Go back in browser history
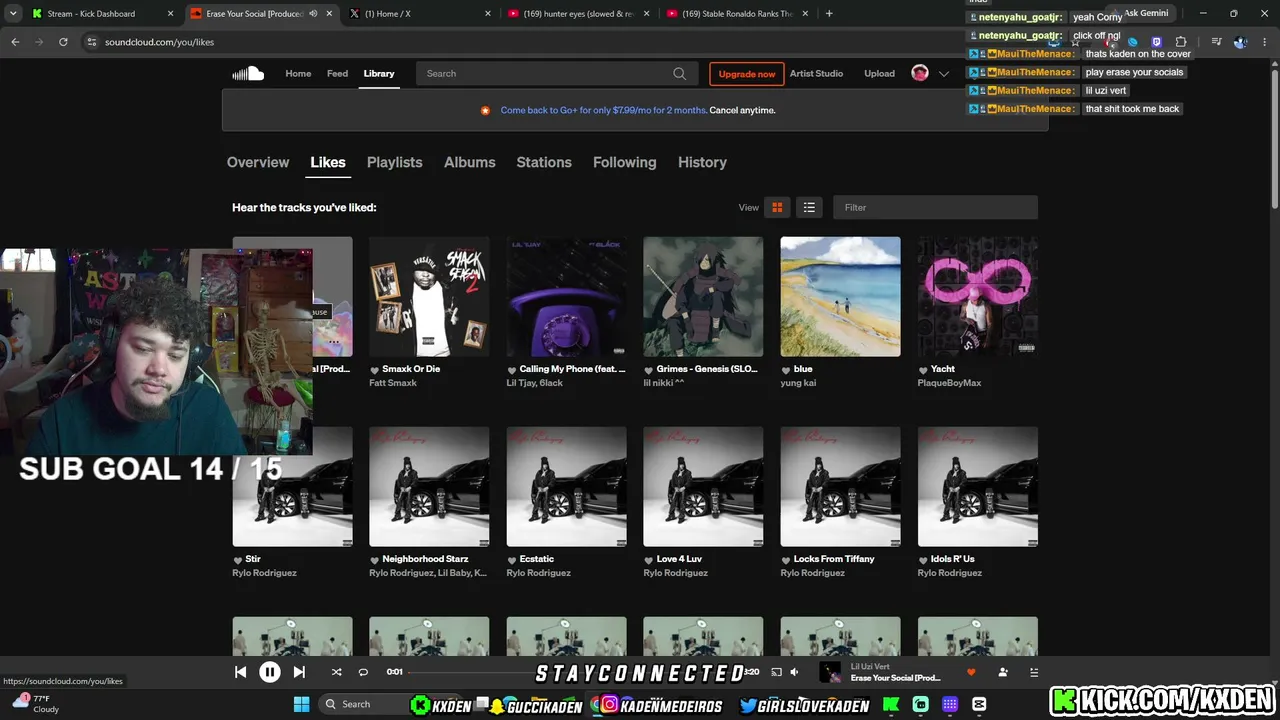1280x720 pixels. click(15, 42)
